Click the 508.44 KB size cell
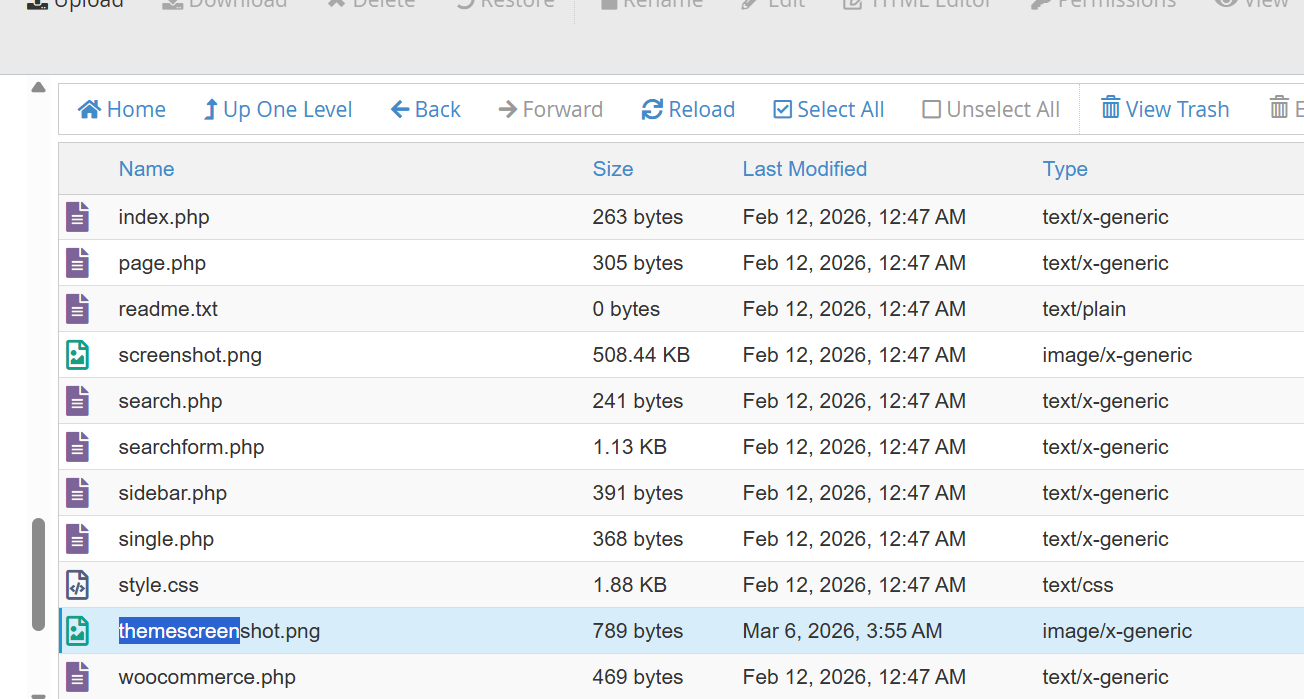The width and height of the screenshot is (1304, 699). click(x=641, y=355)
